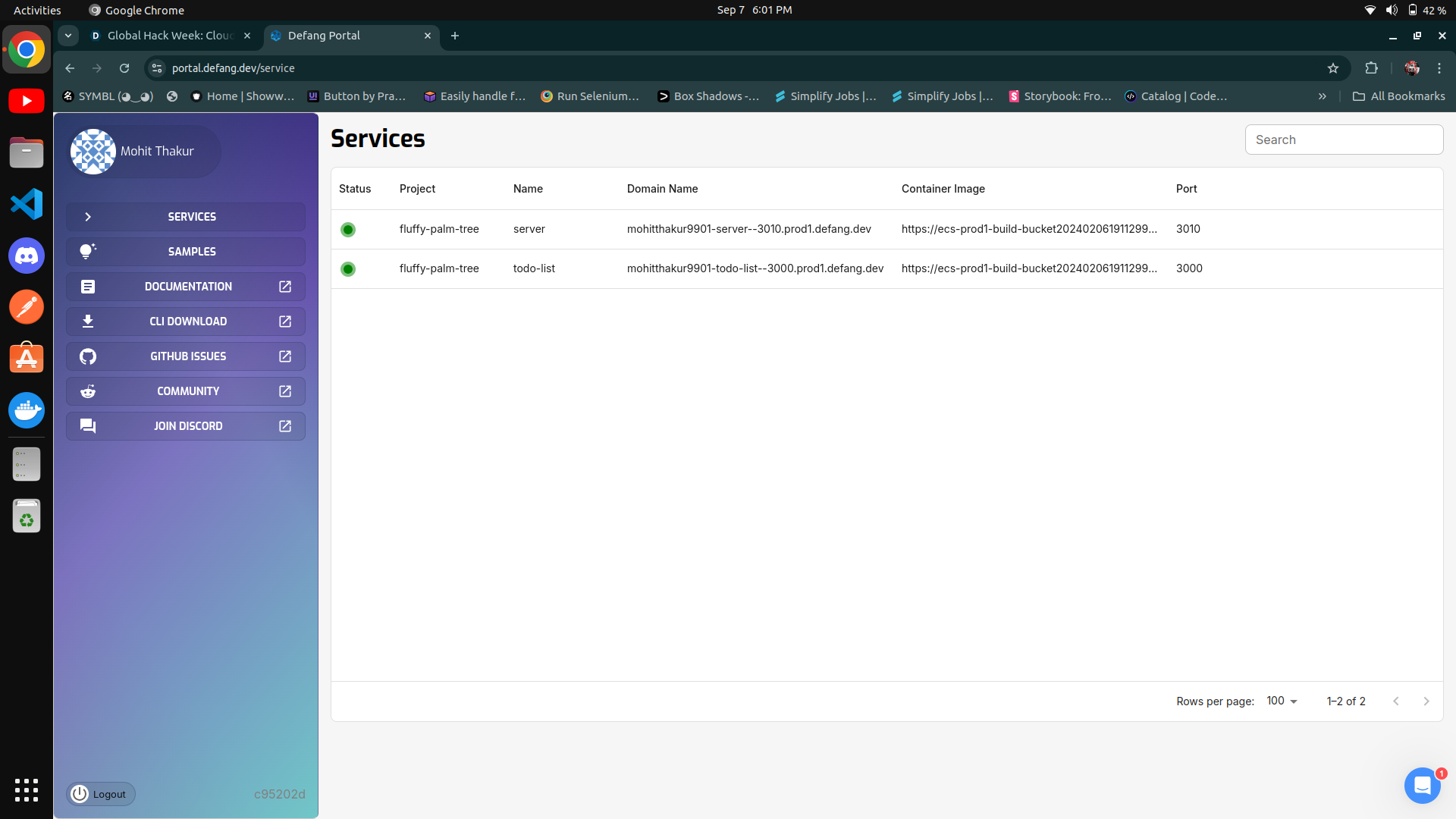Screen dimensions: 1456x819
Task: Click the Samples lightbulb icon
Action: point(88,251)
